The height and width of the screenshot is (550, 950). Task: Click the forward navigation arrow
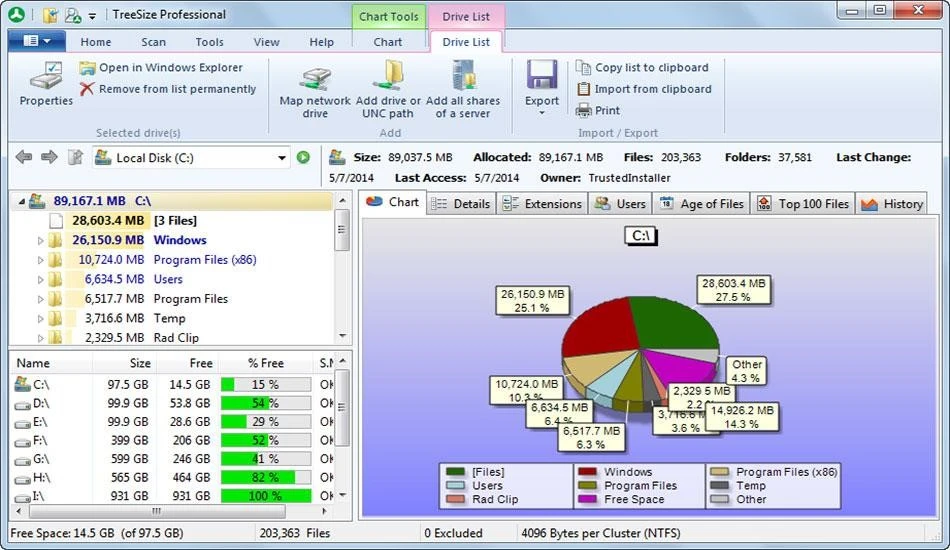49,157
